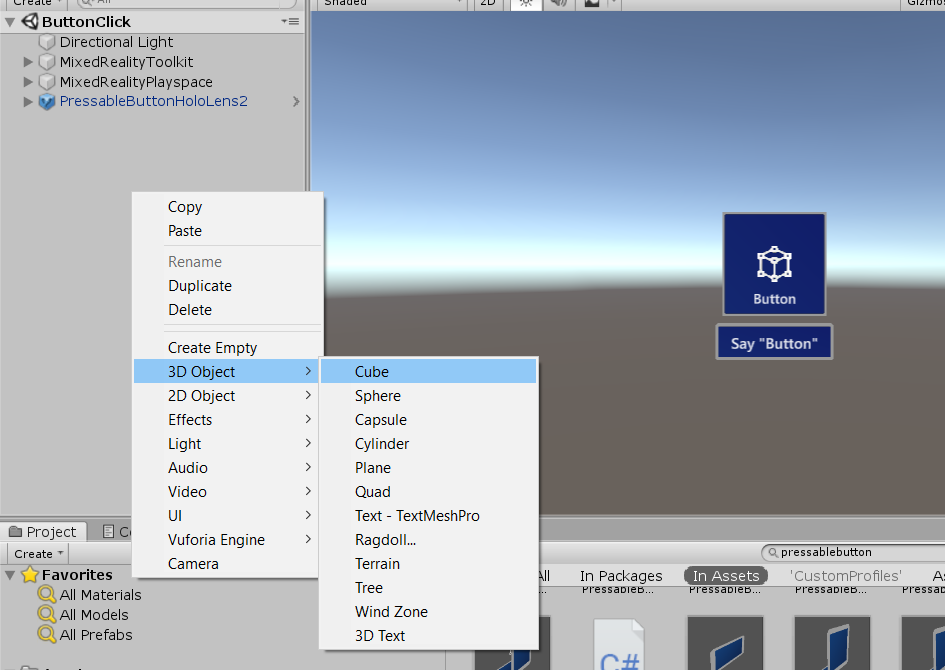
Task: Click the PressableButtonHoloLens2 blue prefab icon
Action: (x=47, y=102)
